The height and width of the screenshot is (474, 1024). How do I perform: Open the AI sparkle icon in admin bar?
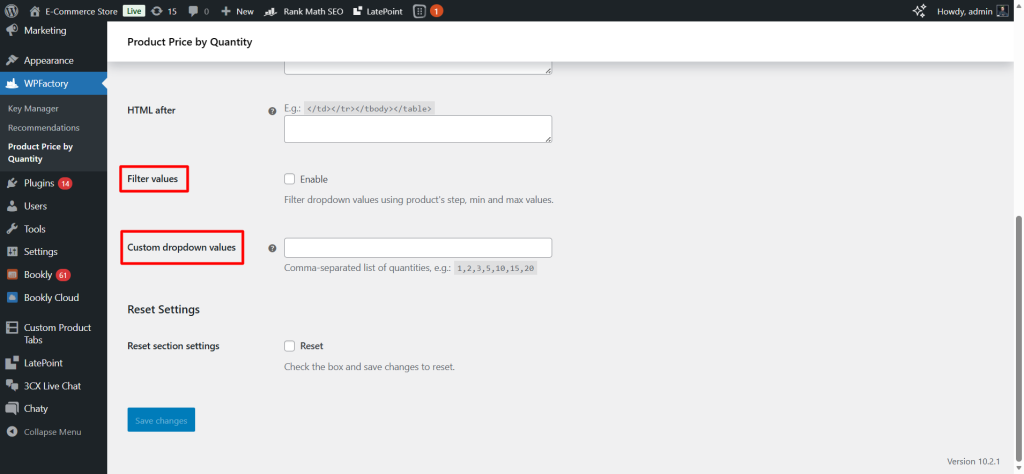point(920,11)
